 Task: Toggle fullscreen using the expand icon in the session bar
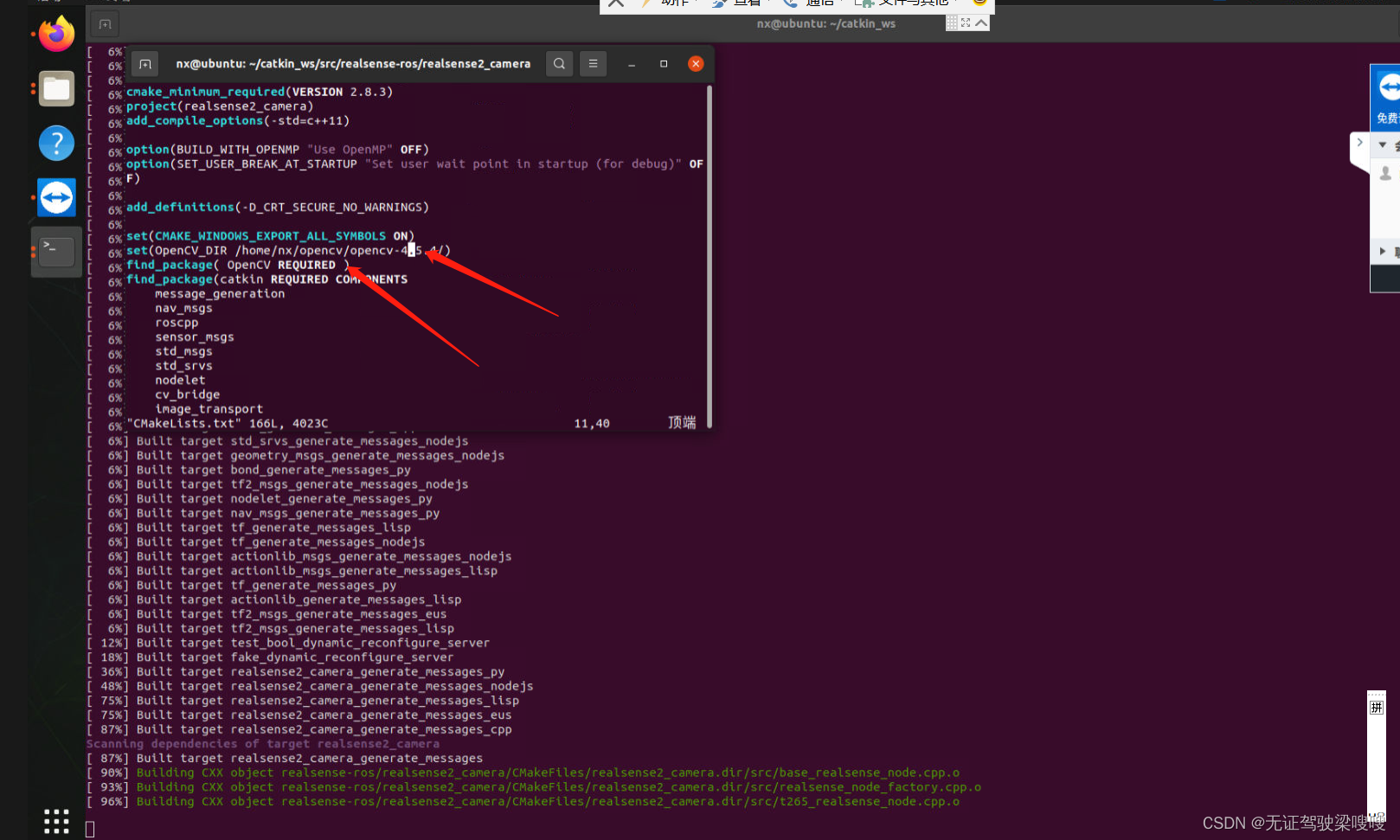point(967,22)
